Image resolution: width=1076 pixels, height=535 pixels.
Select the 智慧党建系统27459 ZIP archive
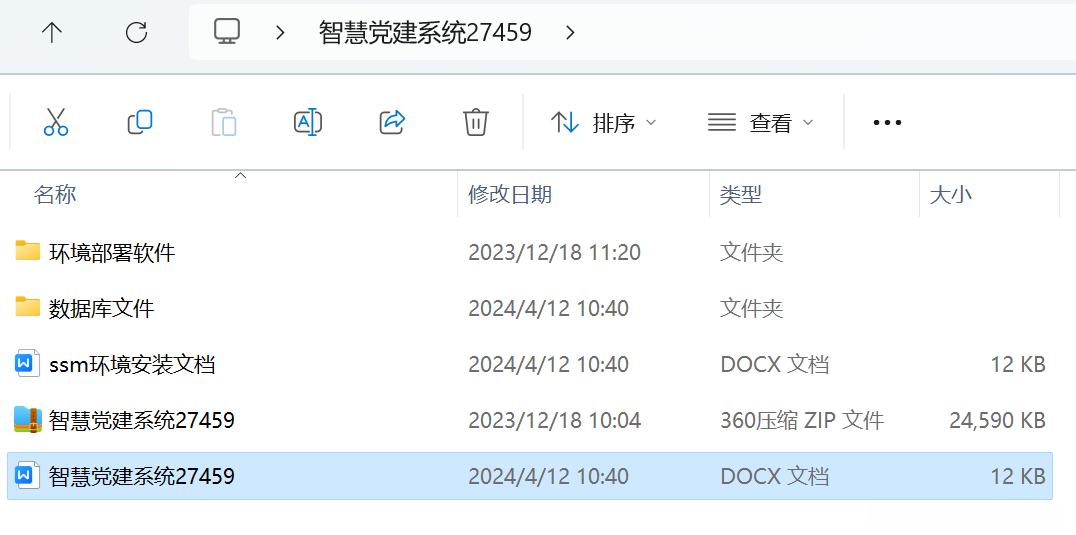pyautogui.click(x=141, y=421)
